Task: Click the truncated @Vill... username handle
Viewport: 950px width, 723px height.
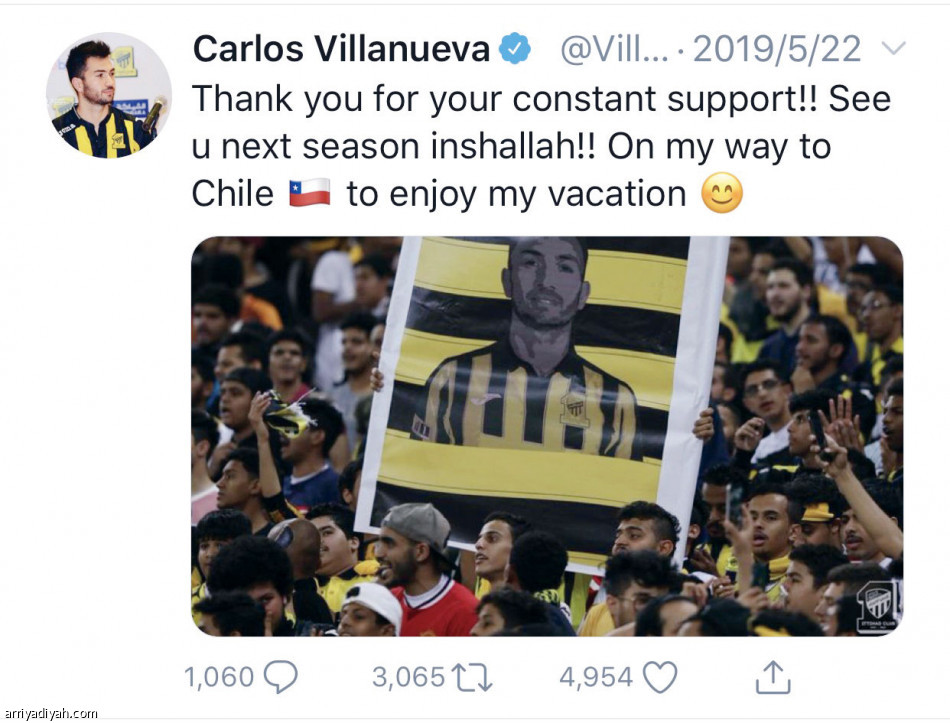Action: tap(613, 48)
